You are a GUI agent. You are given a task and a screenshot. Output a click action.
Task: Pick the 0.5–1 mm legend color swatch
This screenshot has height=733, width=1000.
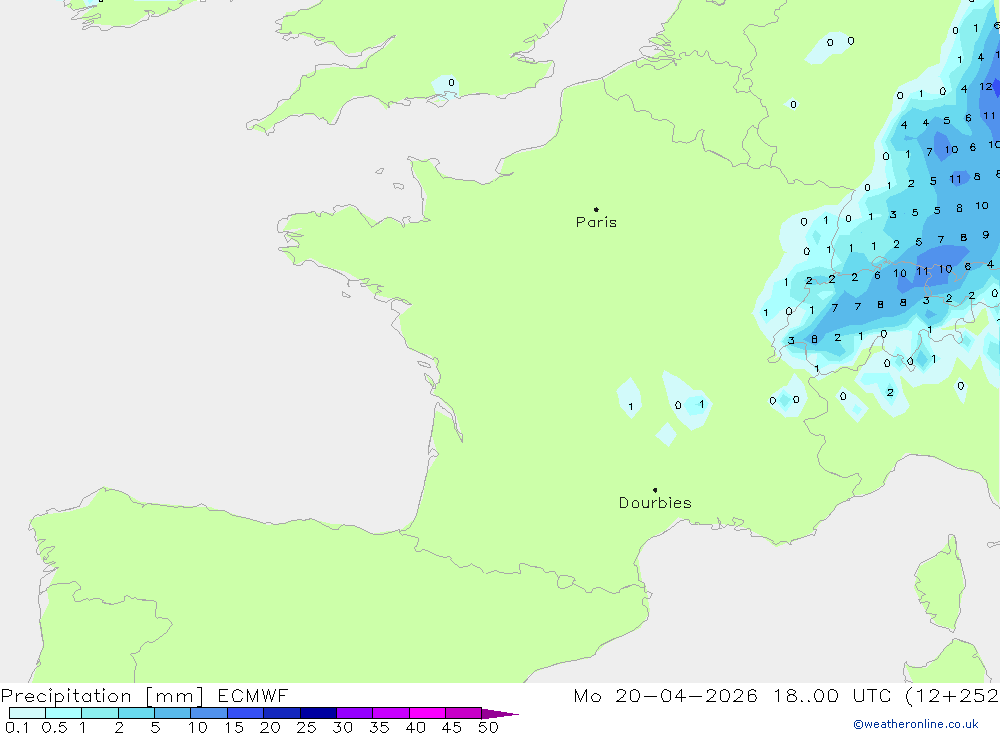click(63, 713)
